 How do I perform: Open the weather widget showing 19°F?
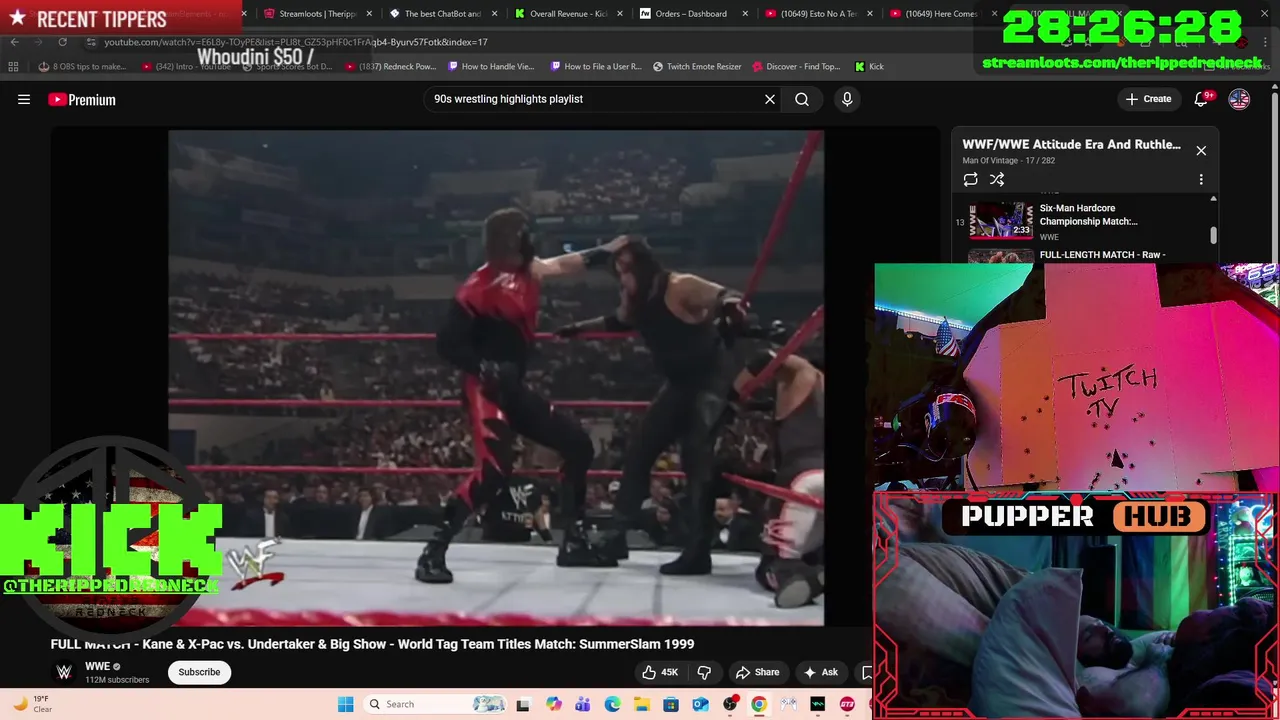[32, 704]
